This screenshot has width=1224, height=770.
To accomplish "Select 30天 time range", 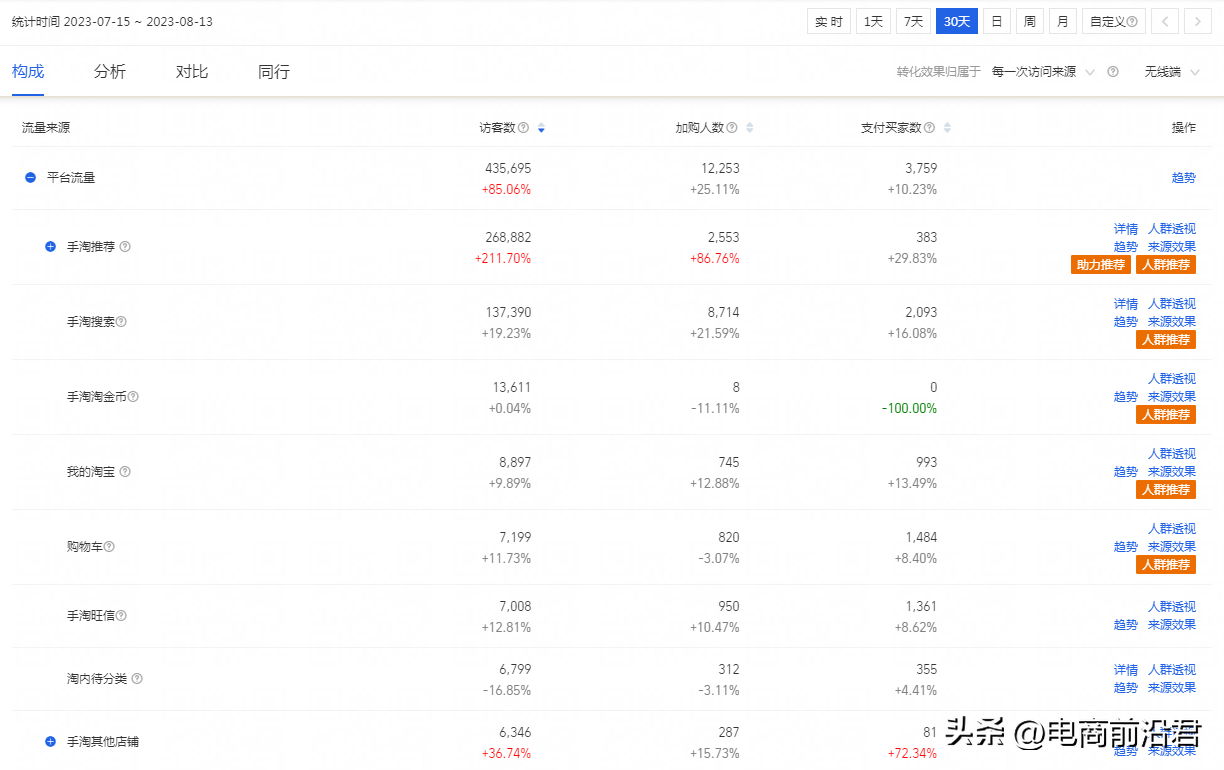I will [x=957, y=21].
